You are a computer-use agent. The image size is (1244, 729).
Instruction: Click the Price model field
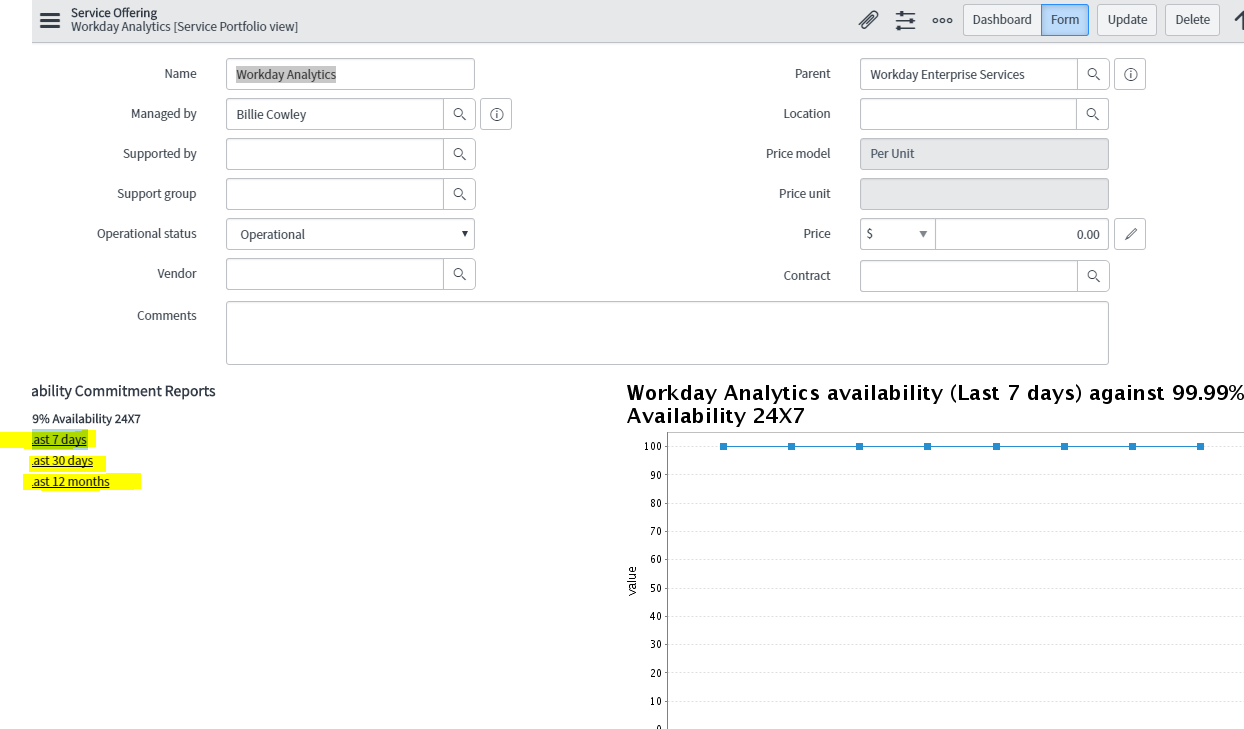984,154
